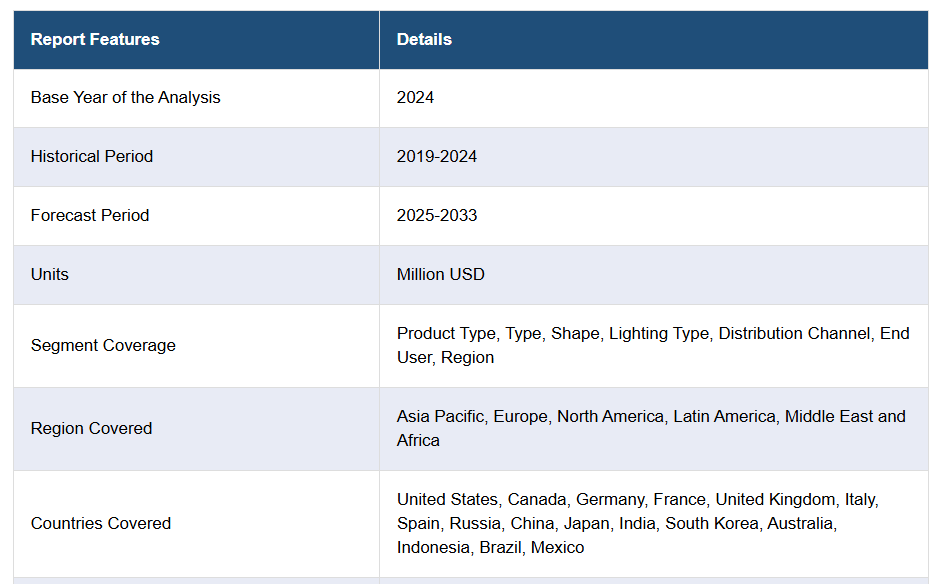Click the United States country text
Image resolution: width=933 pixels, height=584 pixels.
click(447, 500)
